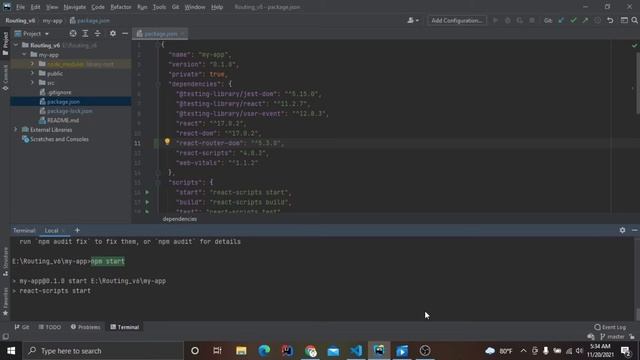
Task: Click the dependencies breadcrumb
Action: pyautogui.click(x=180, y=219)
